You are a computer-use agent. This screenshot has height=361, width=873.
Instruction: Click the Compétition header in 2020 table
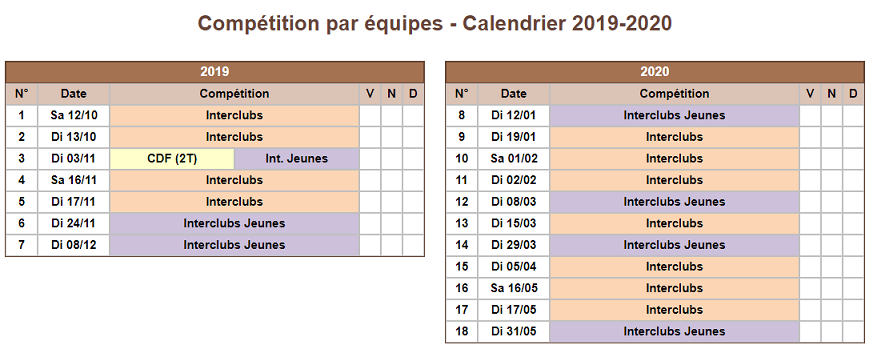[674, 94]
